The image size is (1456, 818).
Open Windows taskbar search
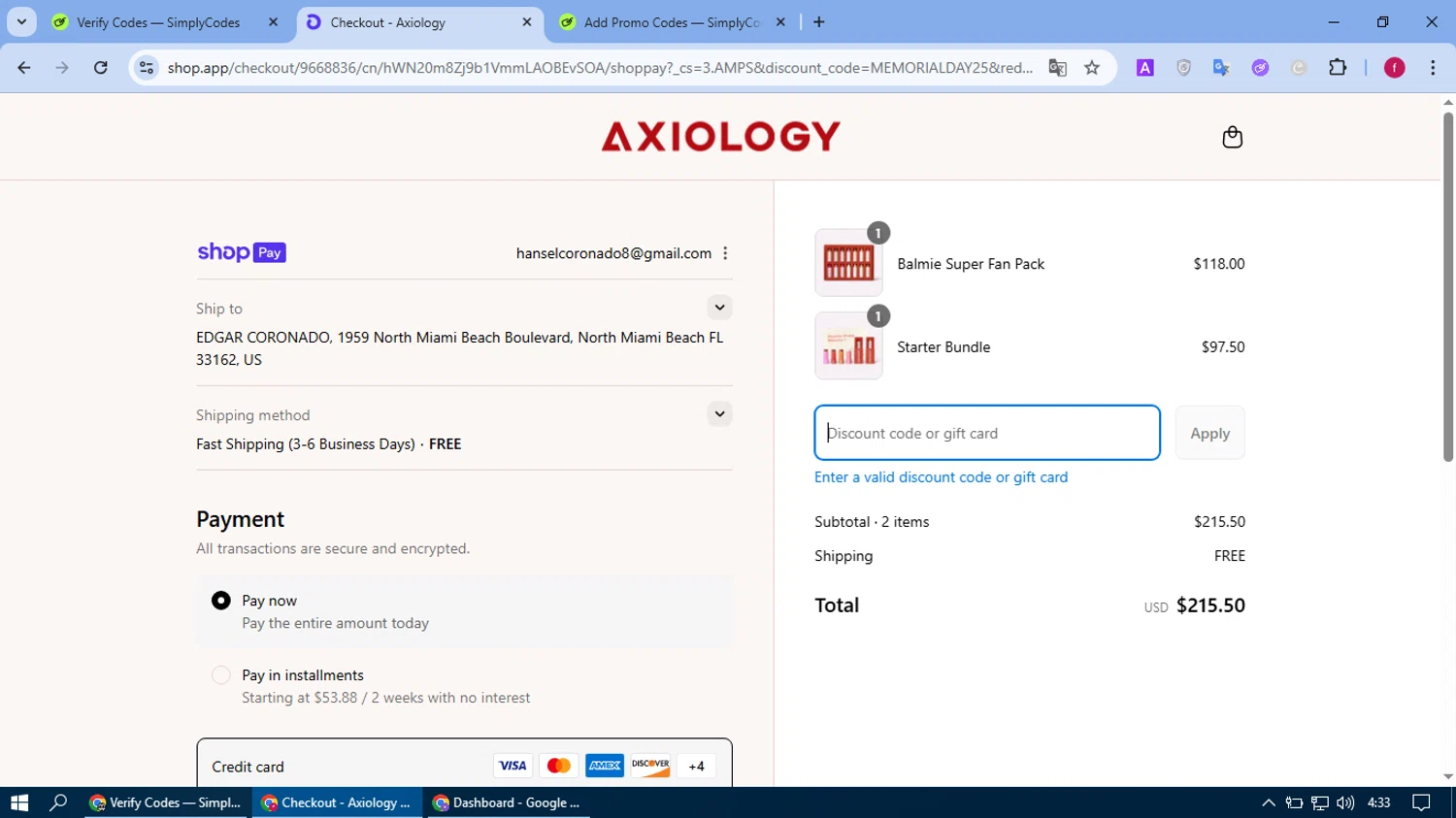(x=58, y=802)
